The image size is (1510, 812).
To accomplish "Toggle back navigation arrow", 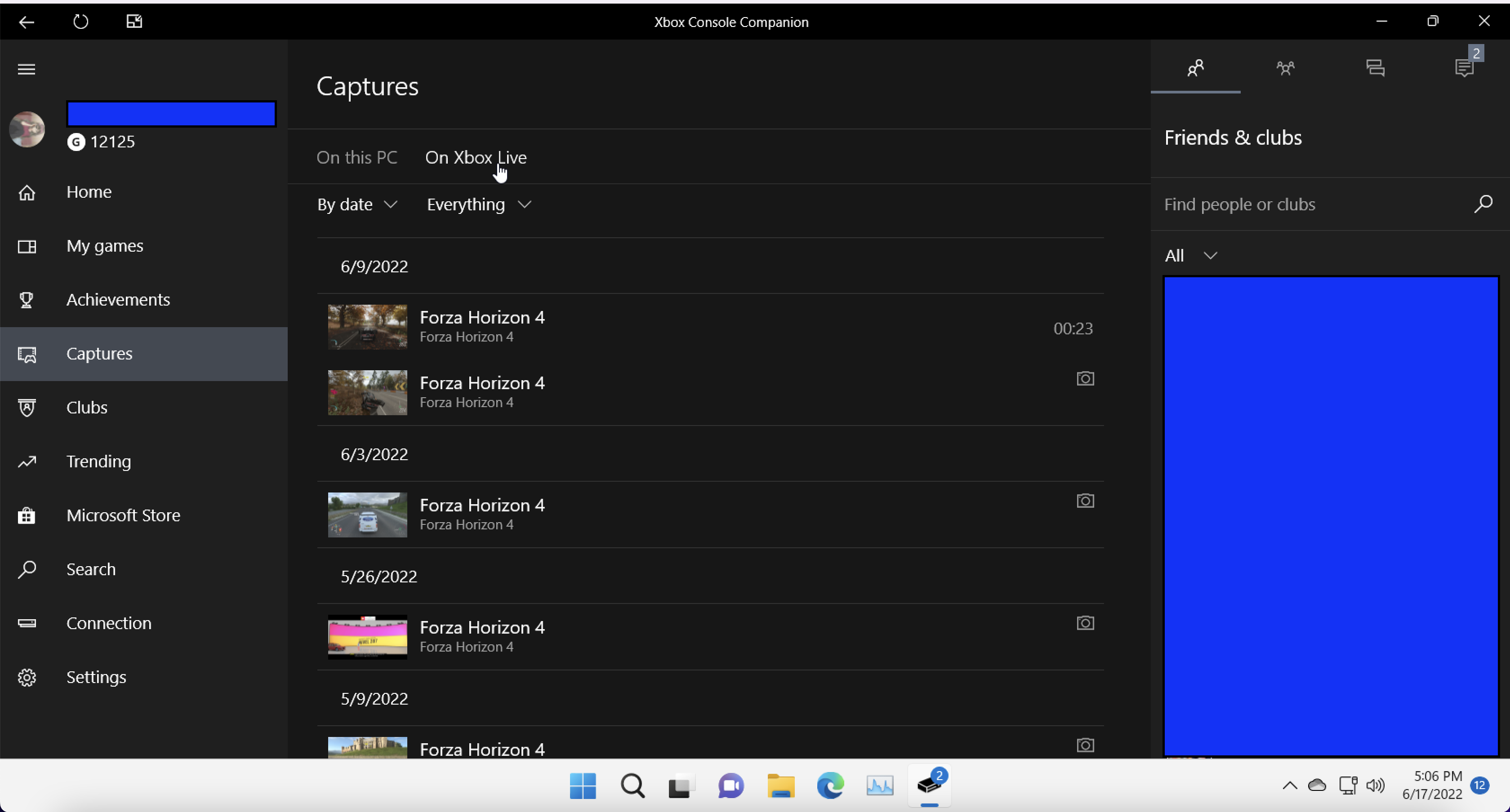I will 26,21.
